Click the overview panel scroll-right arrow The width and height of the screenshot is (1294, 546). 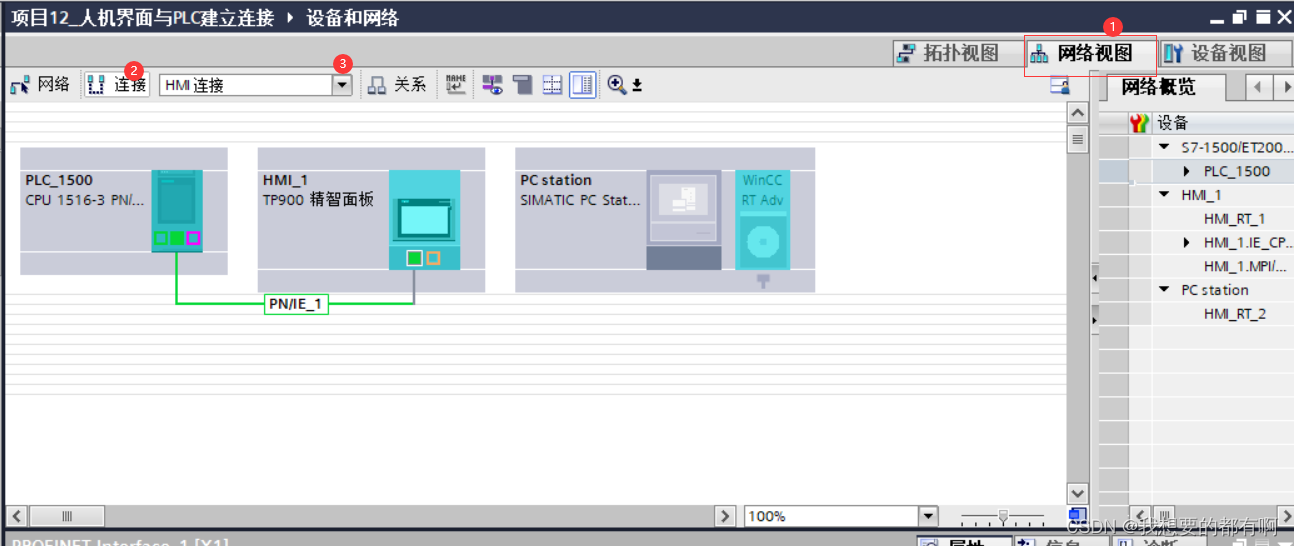click(x=1283, y=87)
